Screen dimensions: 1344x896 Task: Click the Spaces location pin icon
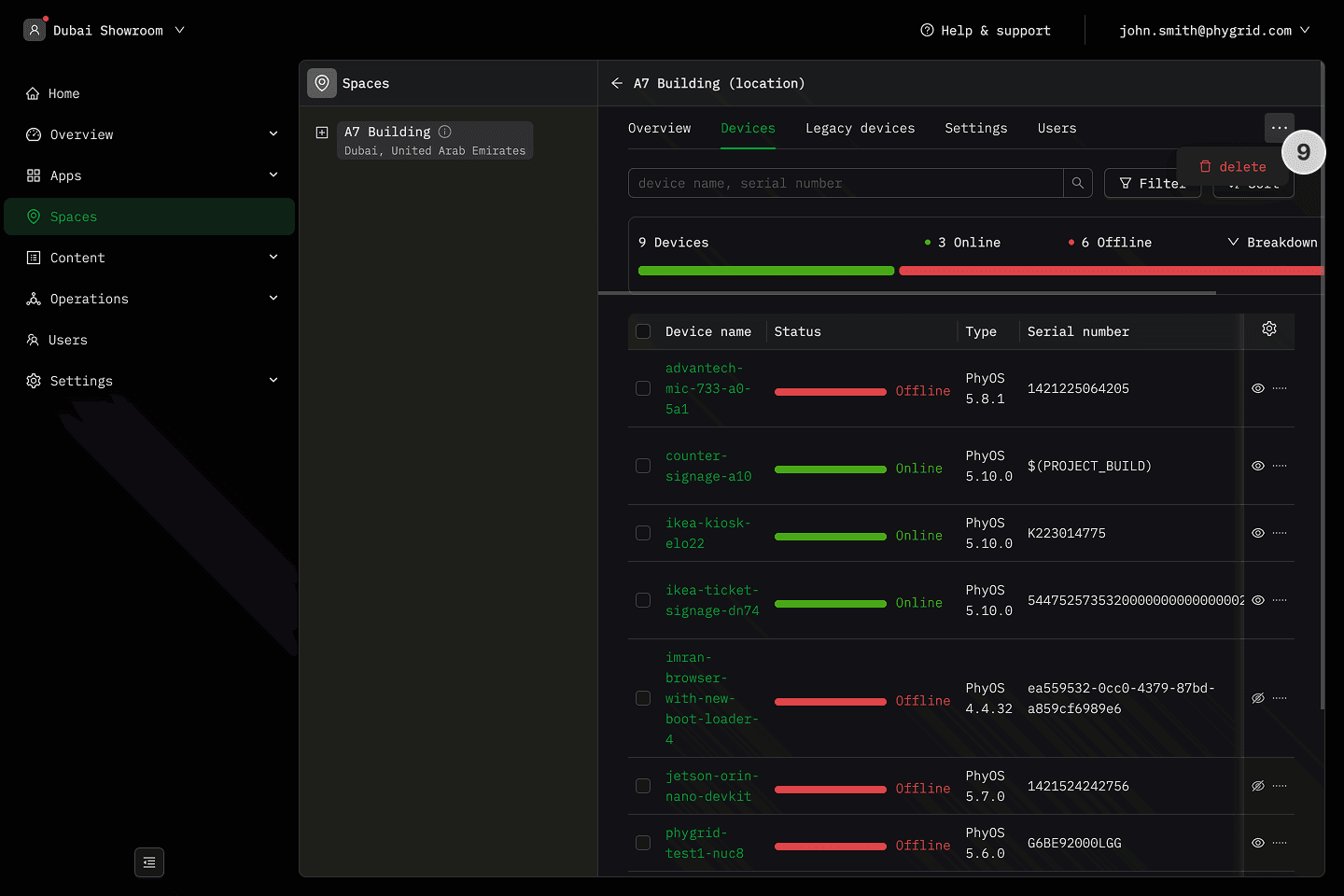click(322, 83)
